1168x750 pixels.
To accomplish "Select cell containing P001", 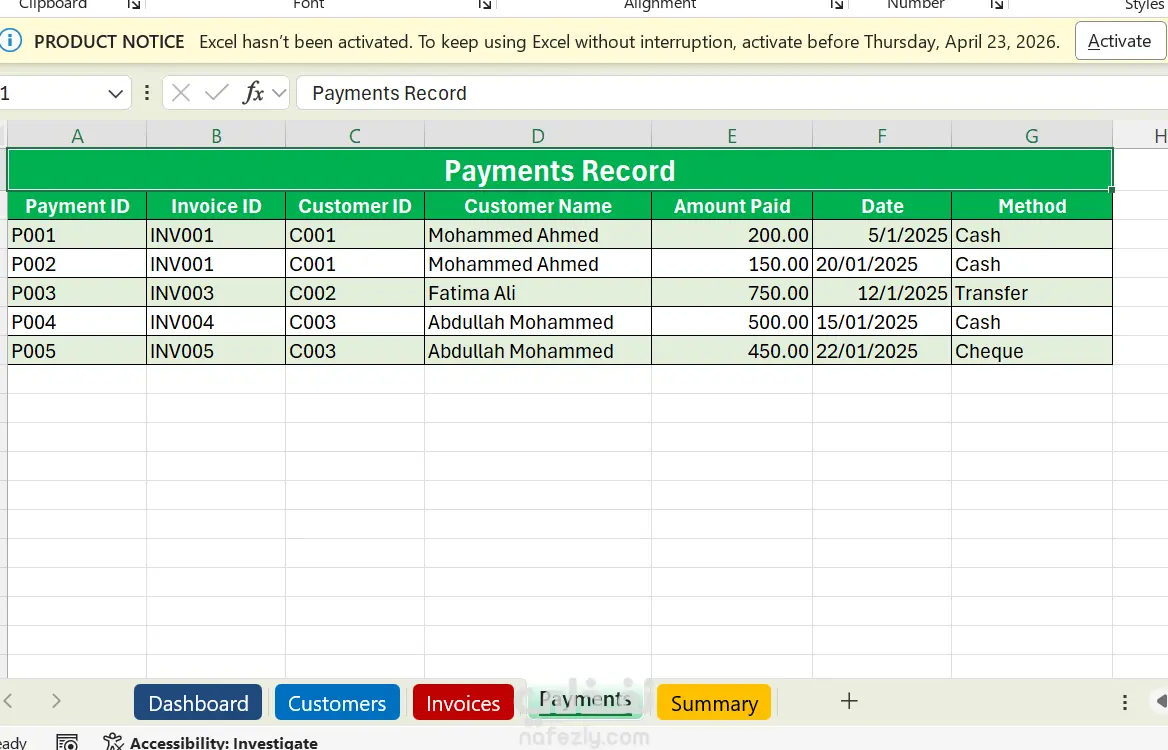I will (x=77, y=235).
